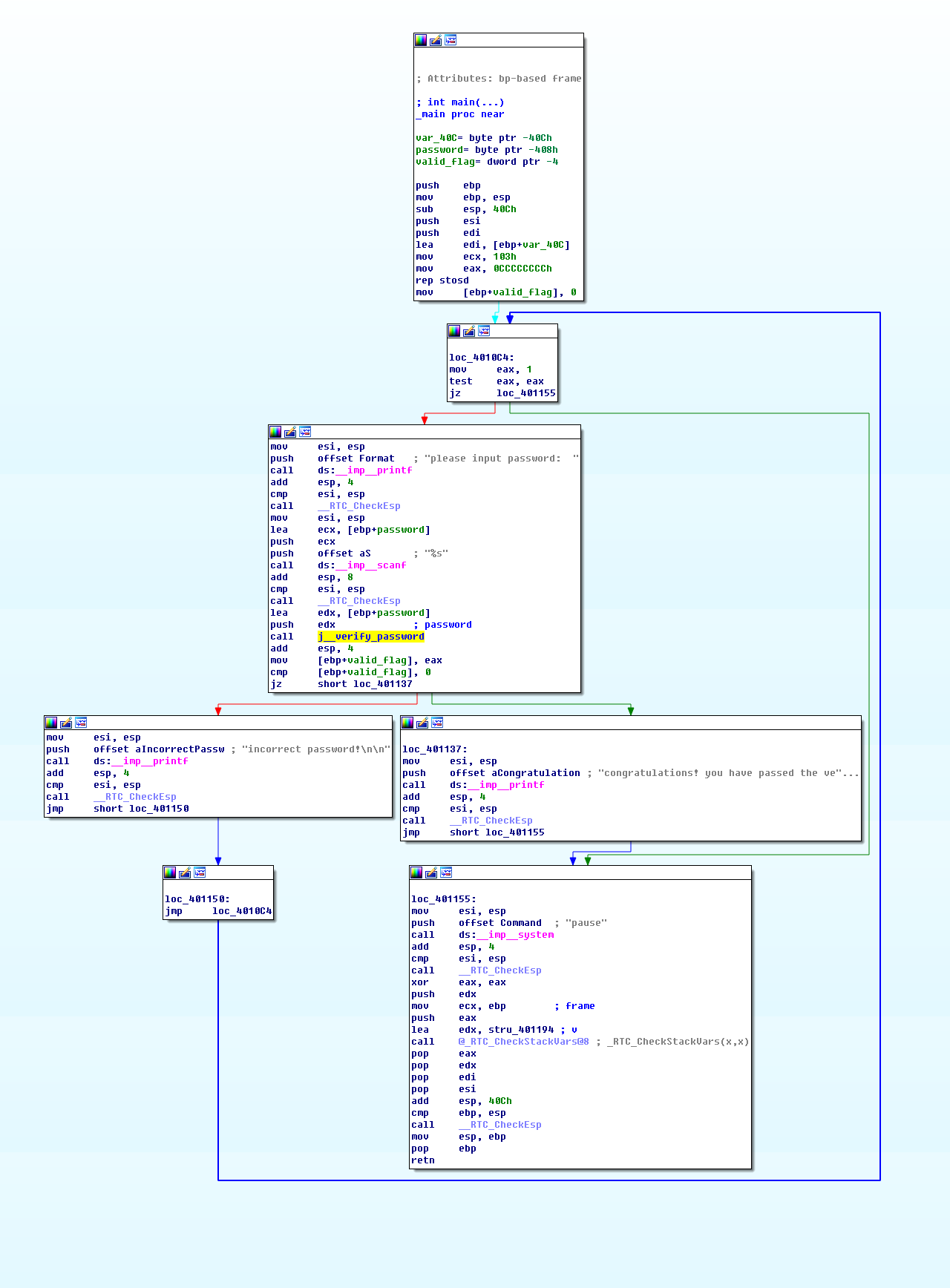Viewport: 950px width, 1288px height.
Task: Click the 'incorrect password' string comment
Action: [310, 749]
